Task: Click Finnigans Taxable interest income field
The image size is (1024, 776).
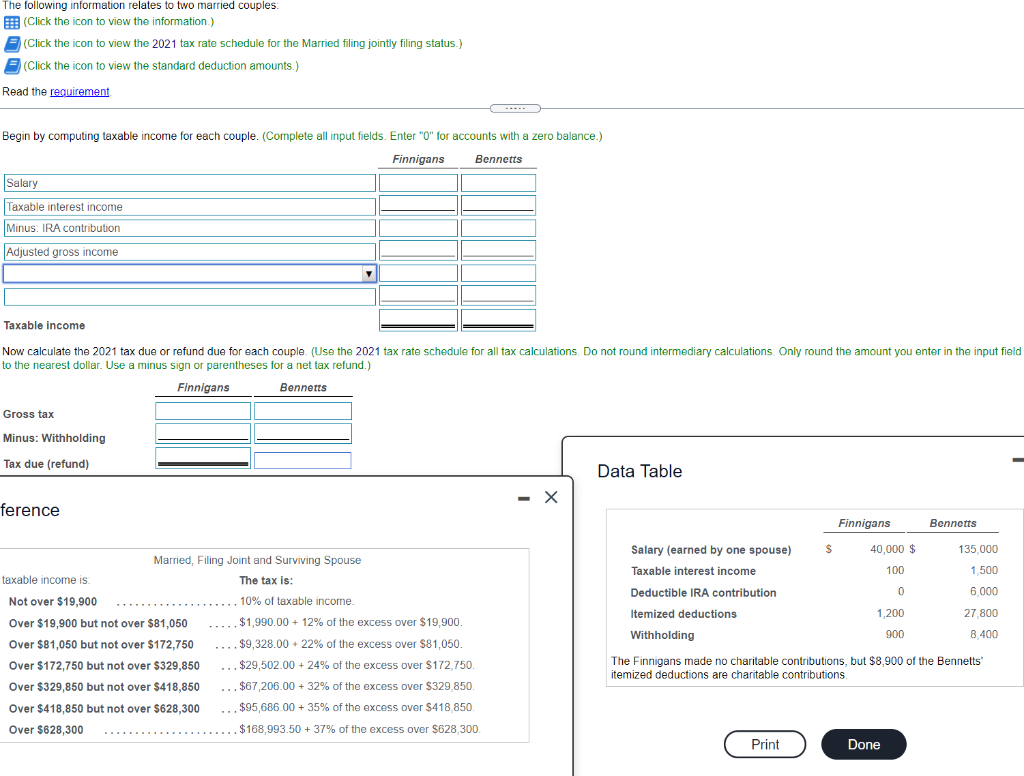Action: pos(418,206)
